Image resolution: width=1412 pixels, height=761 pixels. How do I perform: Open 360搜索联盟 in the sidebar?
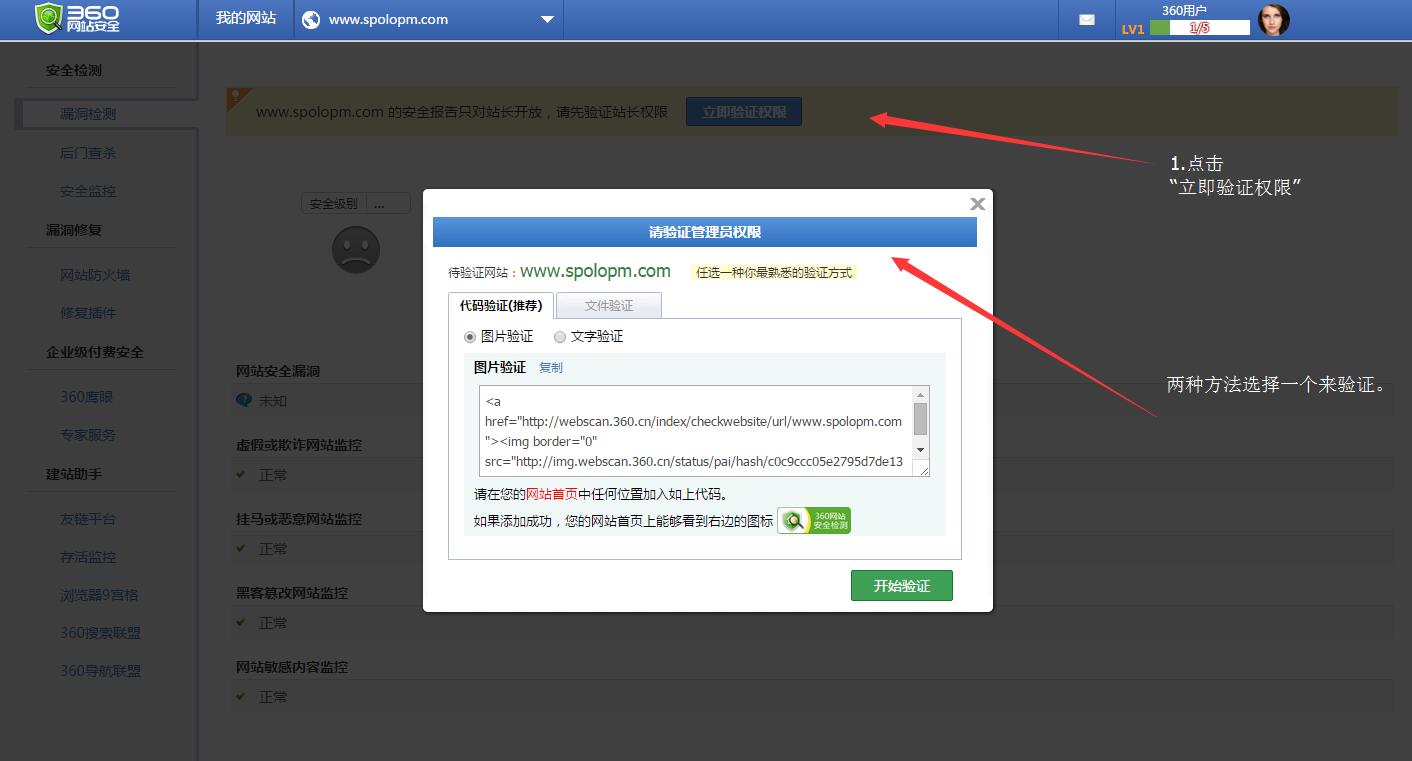101,633
